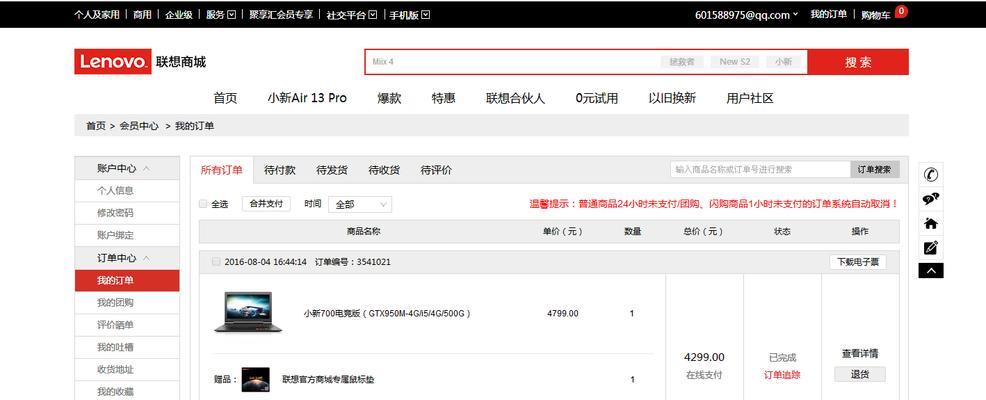Open 评价晒单 in the sidebar

[115, 325]
